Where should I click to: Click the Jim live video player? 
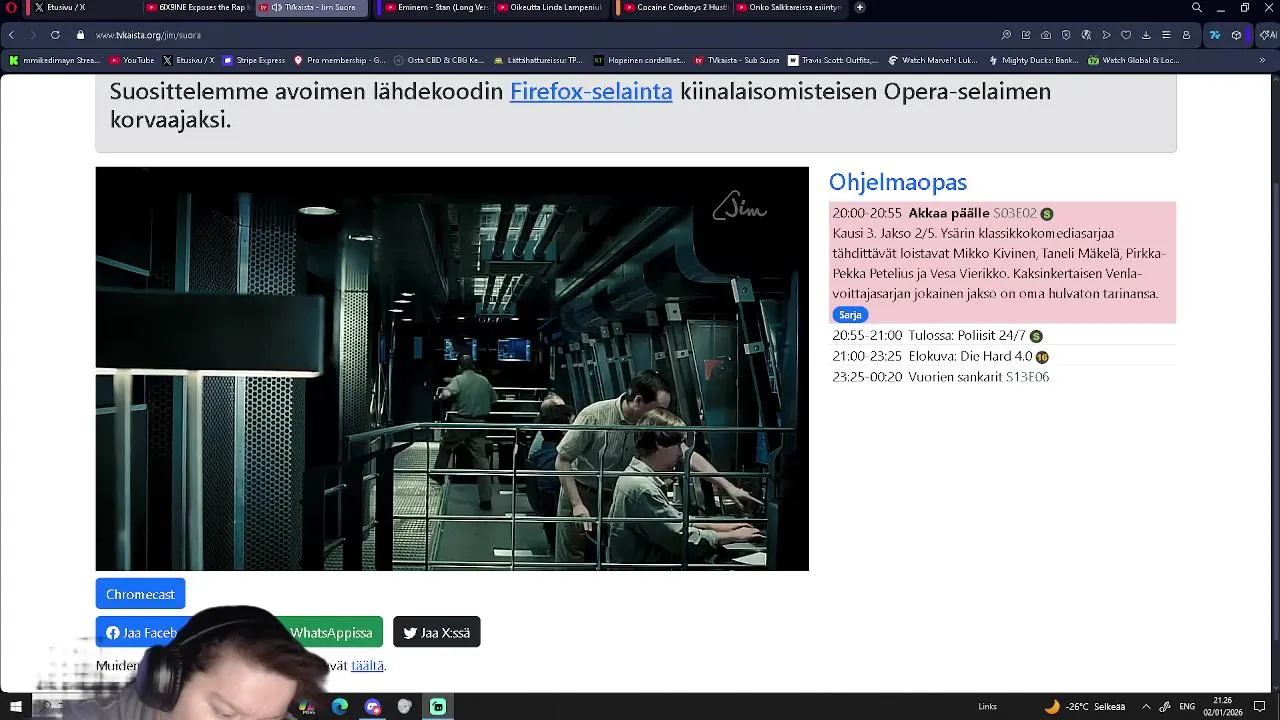coord(452,369)
